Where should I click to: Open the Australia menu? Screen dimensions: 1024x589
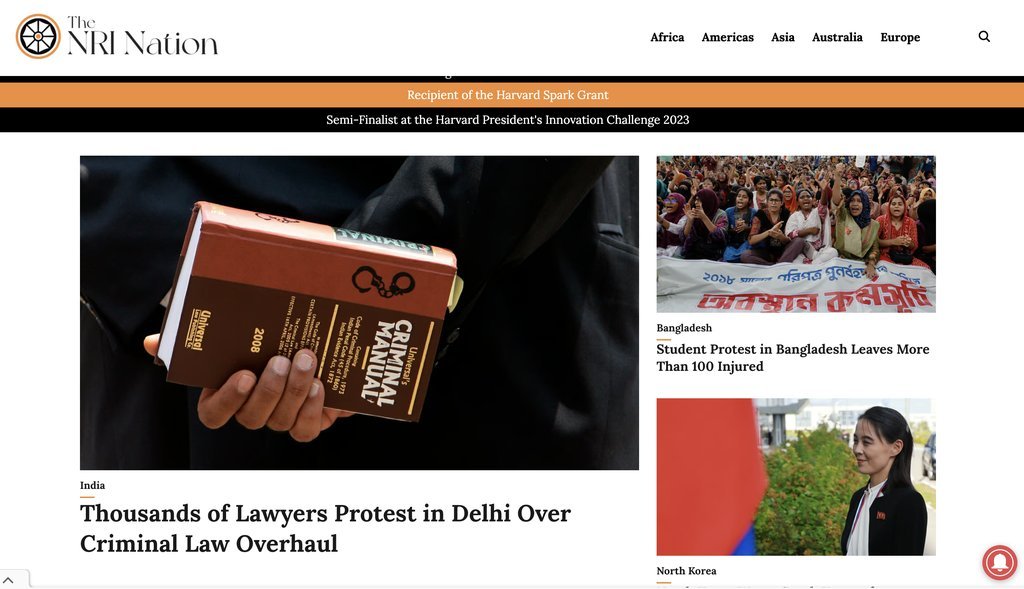coord(837,37)
